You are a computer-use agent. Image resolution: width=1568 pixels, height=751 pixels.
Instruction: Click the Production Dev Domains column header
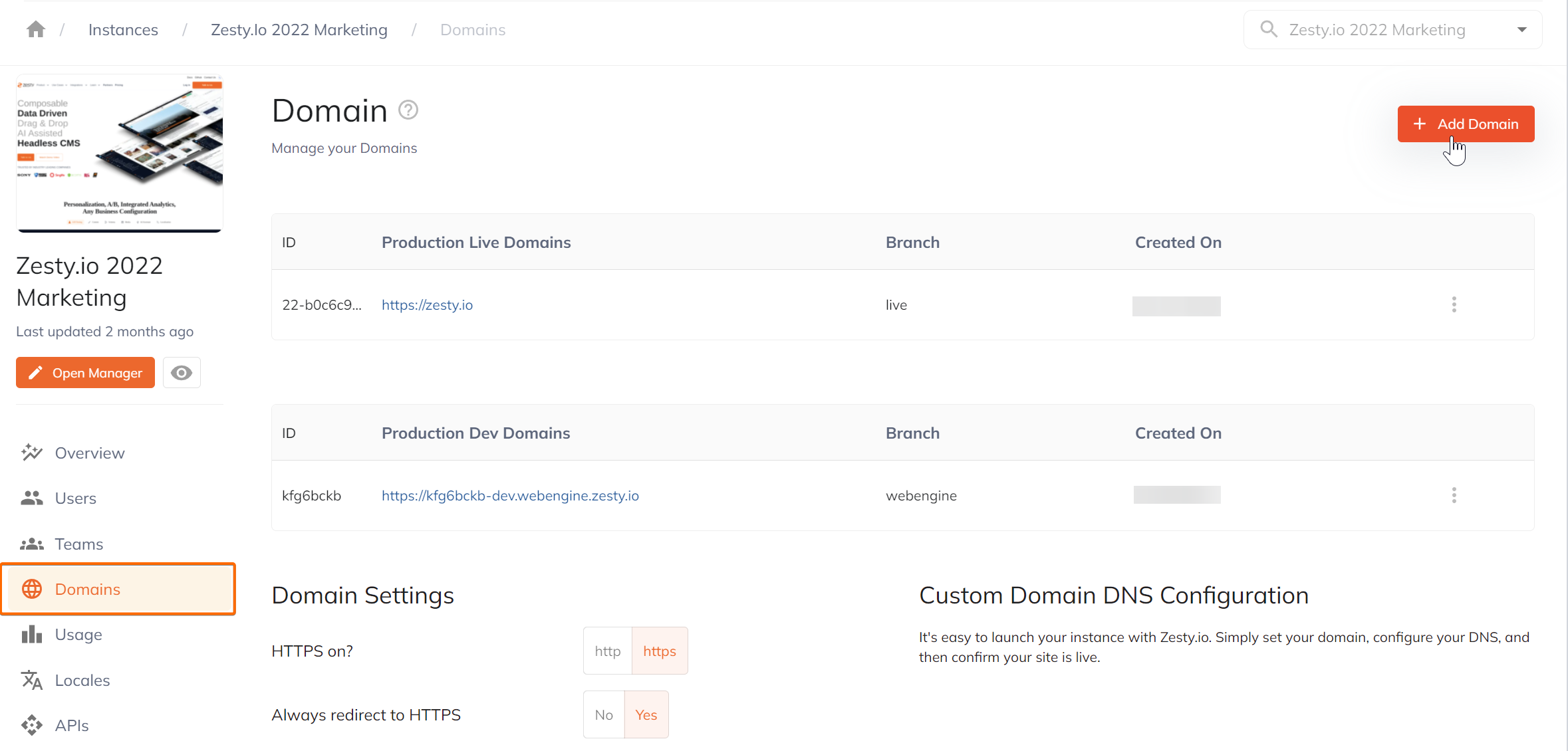point(476,433)
